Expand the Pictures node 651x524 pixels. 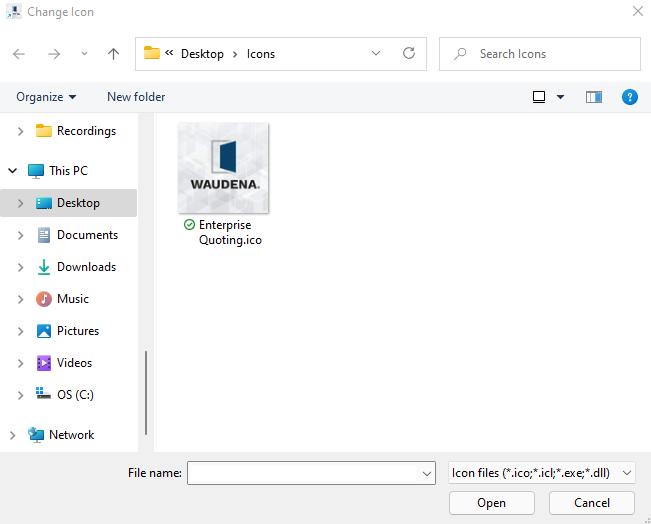(x=20, y=331)
